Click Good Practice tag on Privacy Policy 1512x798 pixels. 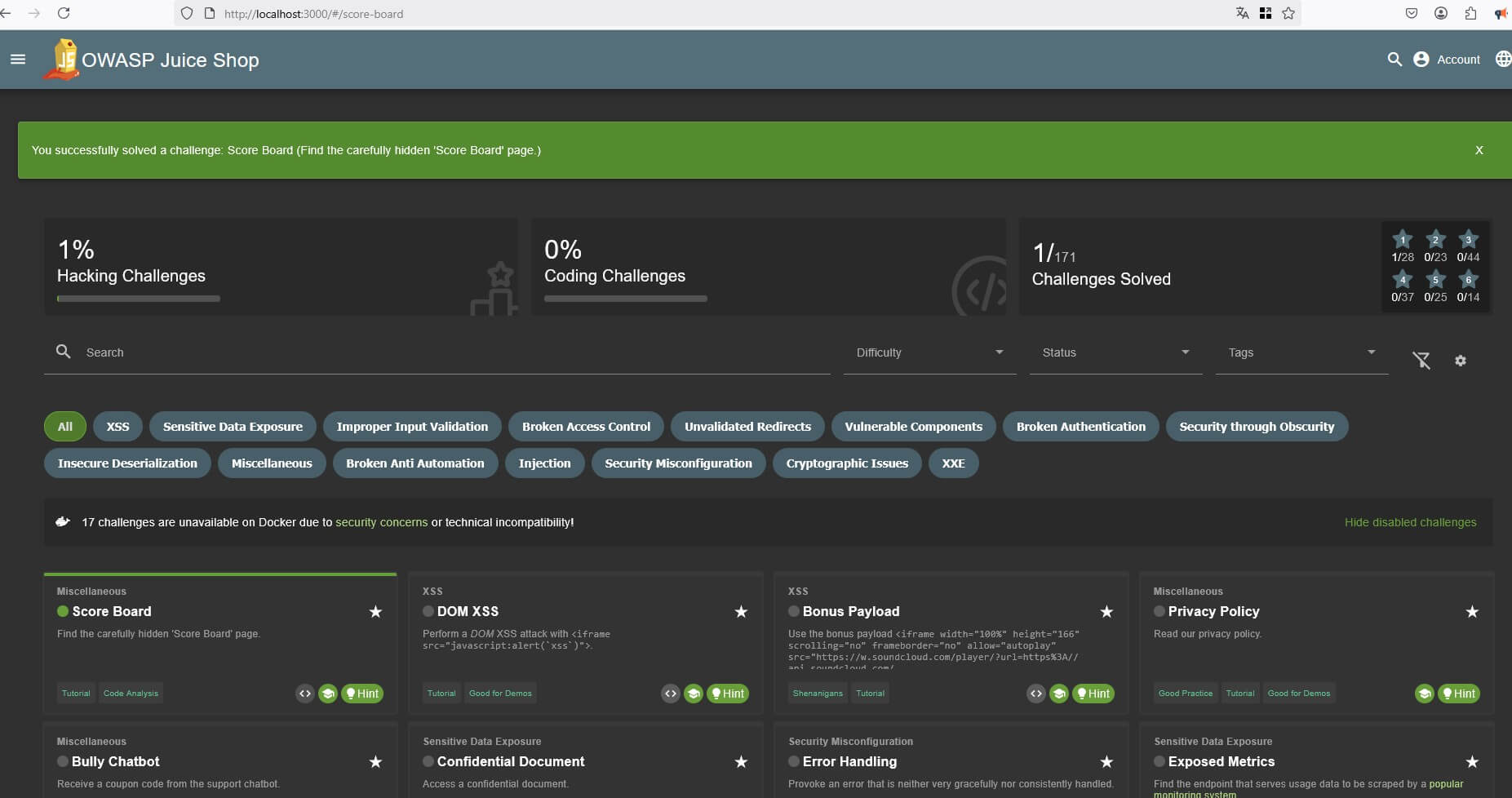tap(1185, 694)
